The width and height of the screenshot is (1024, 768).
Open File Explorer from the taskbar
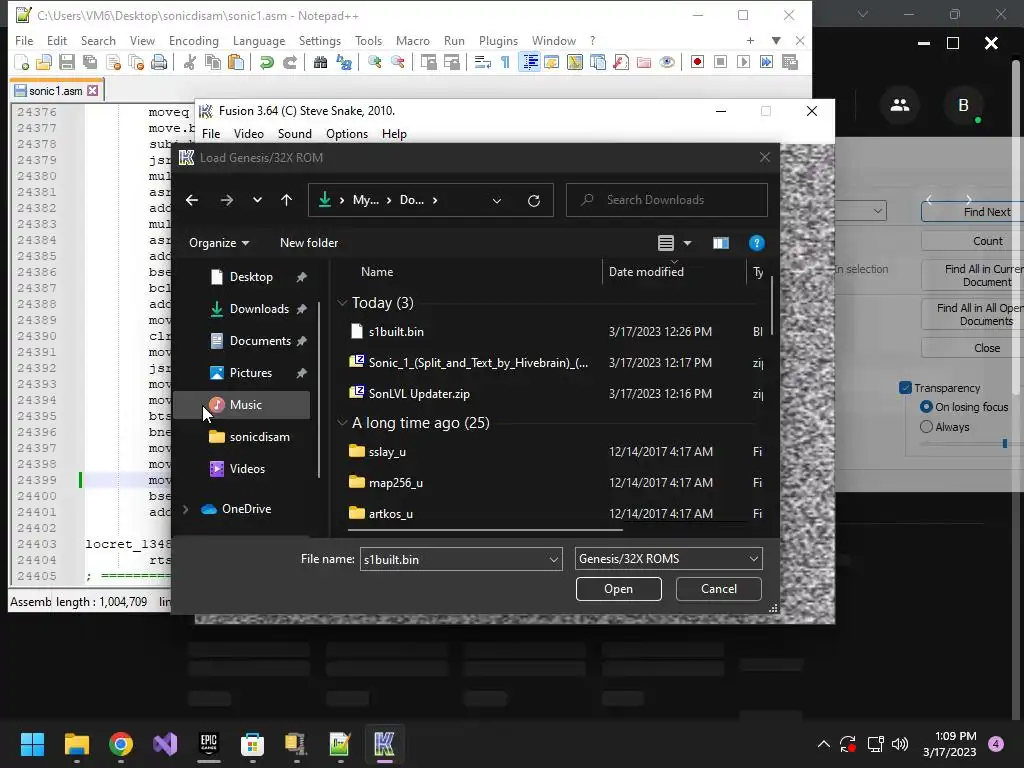point(76,744)
